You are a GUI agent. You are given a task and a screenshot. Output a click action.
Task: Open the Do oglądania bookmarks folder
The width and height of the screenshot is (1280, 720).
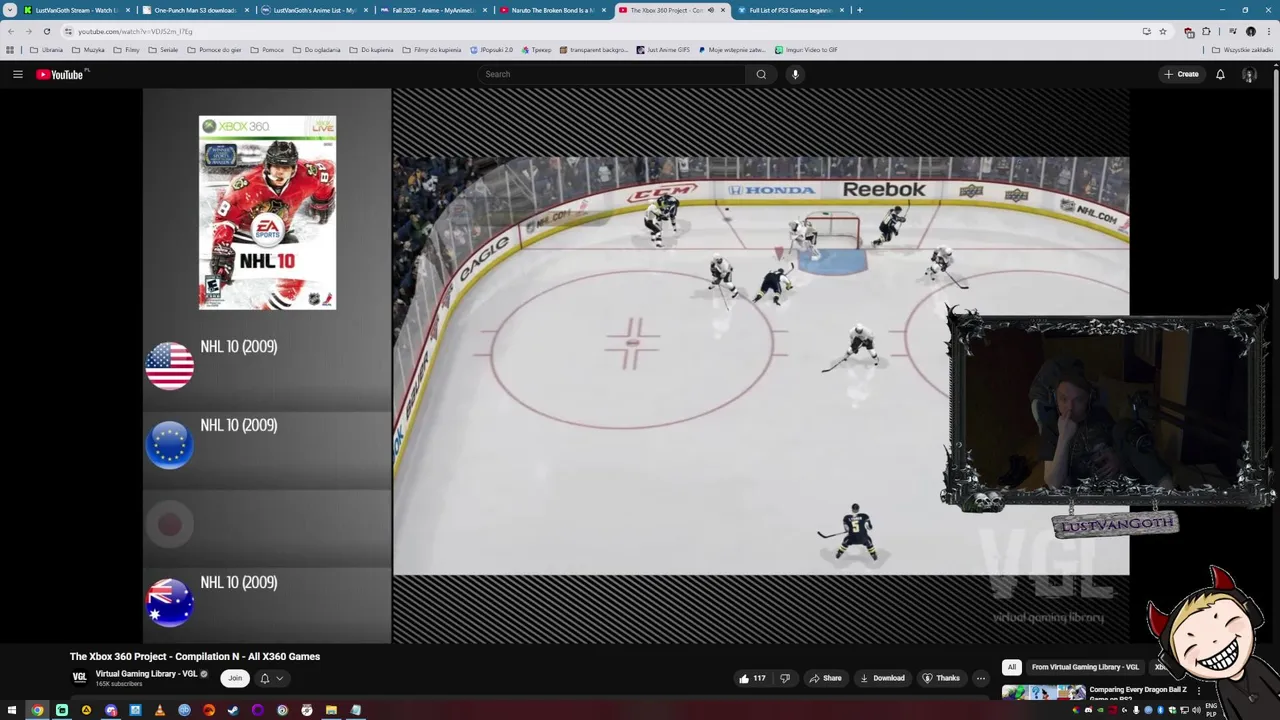tap(317, 49)
